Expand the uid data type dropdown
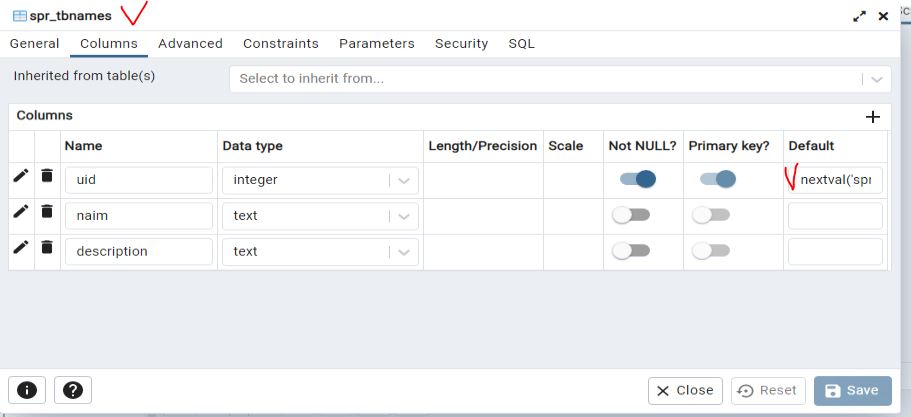 point(404,180)
